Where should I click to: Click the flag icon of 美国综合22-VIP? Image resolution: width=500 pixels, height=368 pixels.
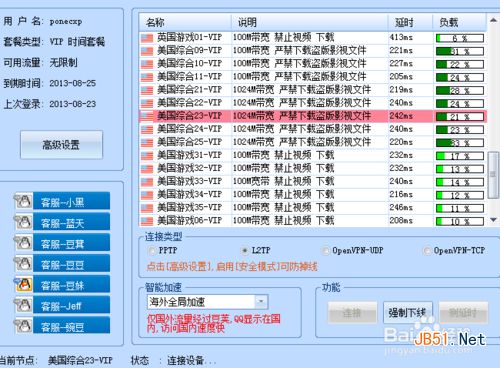(147, 103)
